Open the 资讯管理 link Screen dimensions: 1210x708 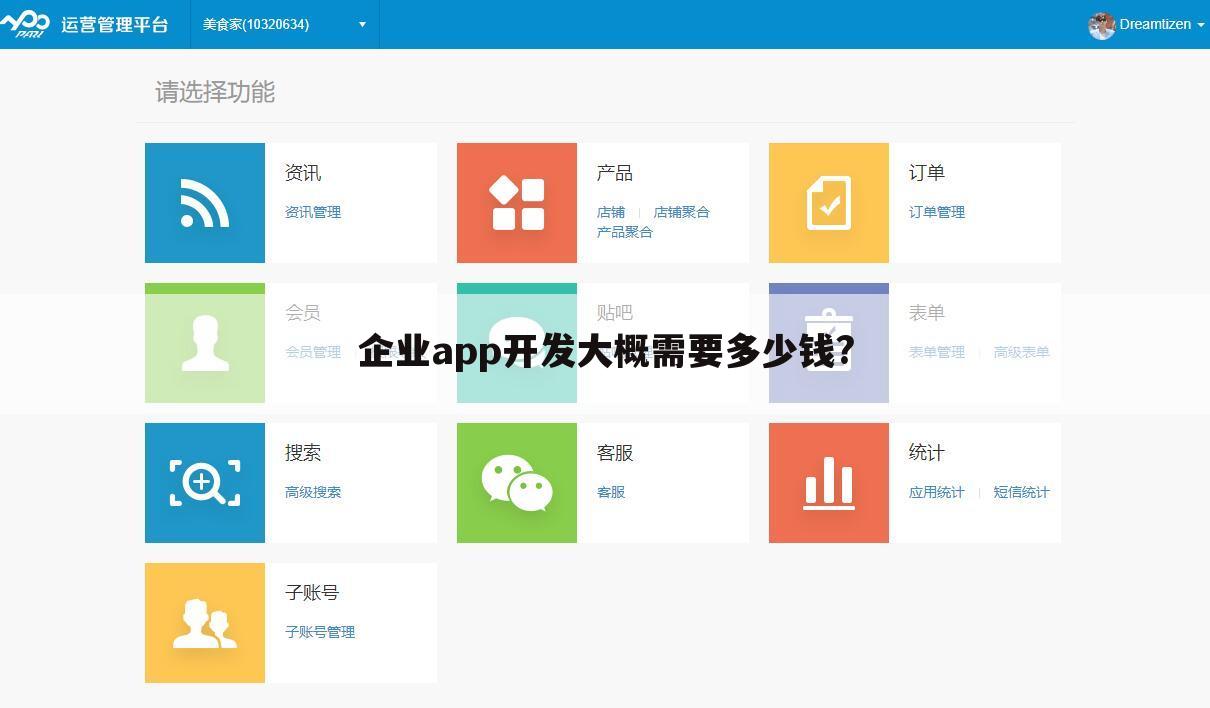[x=313, y=212]
